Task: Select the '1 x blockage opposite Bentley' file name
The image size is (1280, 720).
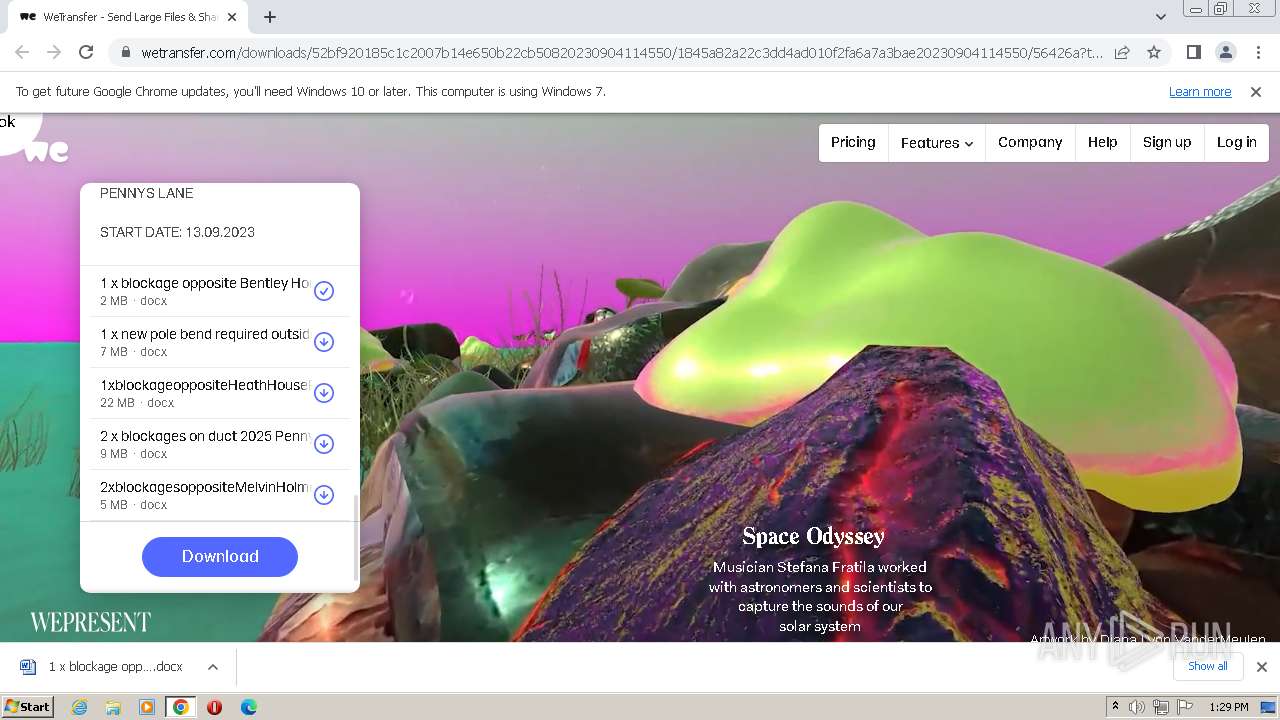Action: pyautogui.click(x=205, y=283)
